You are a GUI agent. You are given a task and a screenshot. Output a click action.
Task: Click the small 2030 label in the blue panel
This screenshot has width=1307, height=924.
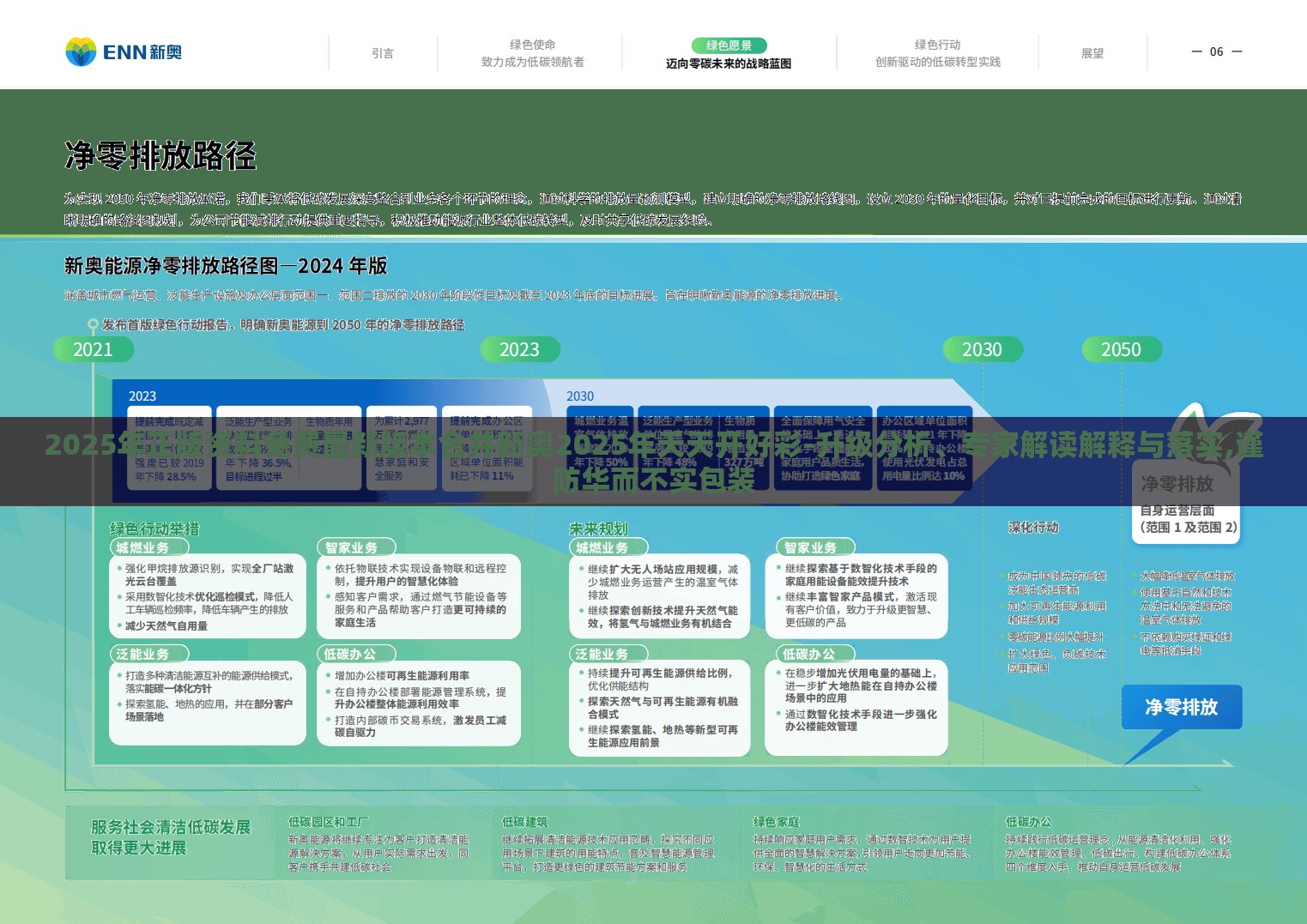coord(580,396)
